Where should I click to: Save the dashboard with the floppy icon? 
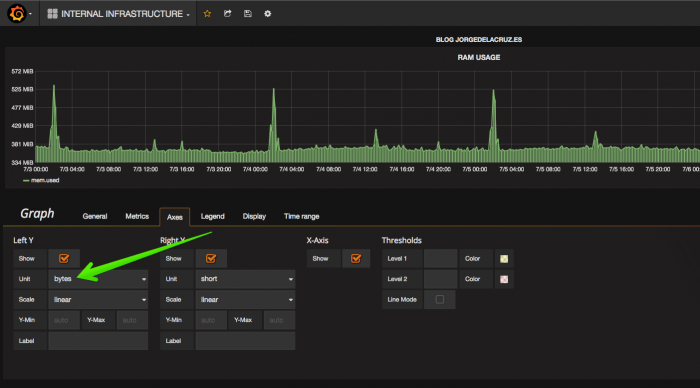tap(248, 14)
